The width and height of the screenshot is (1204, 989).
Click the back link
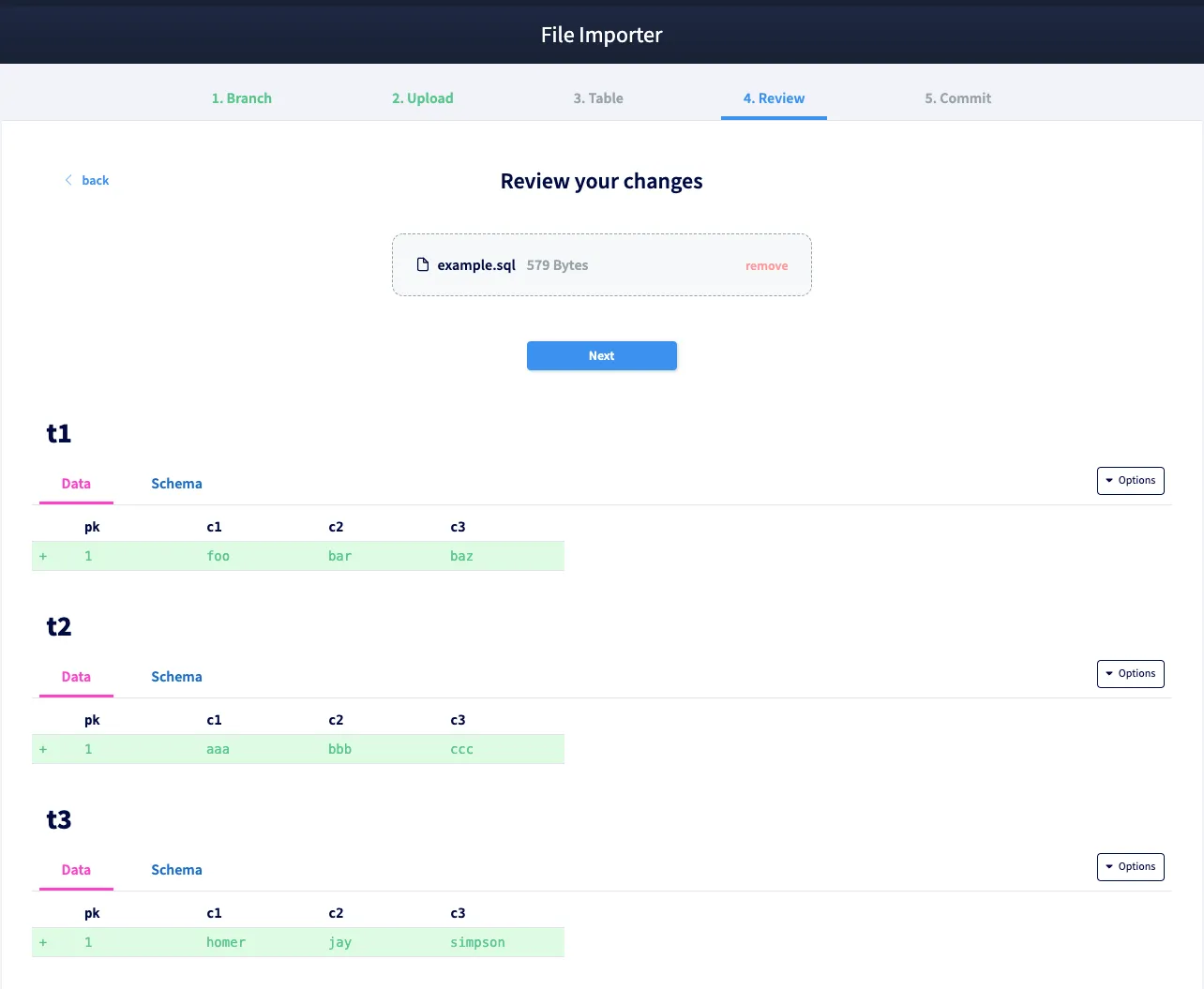[95, 181]
